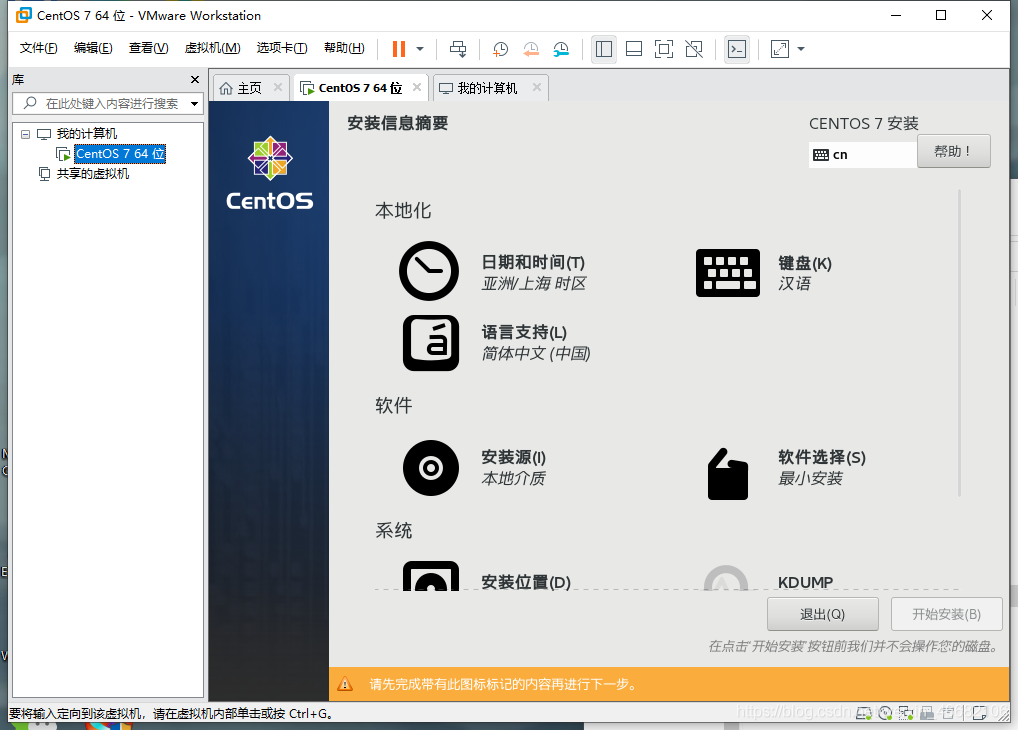The width and height of the screenshot is (1018, 730).
Task: Collapse the 我的计算机 tree node
Action: point(25,134)
